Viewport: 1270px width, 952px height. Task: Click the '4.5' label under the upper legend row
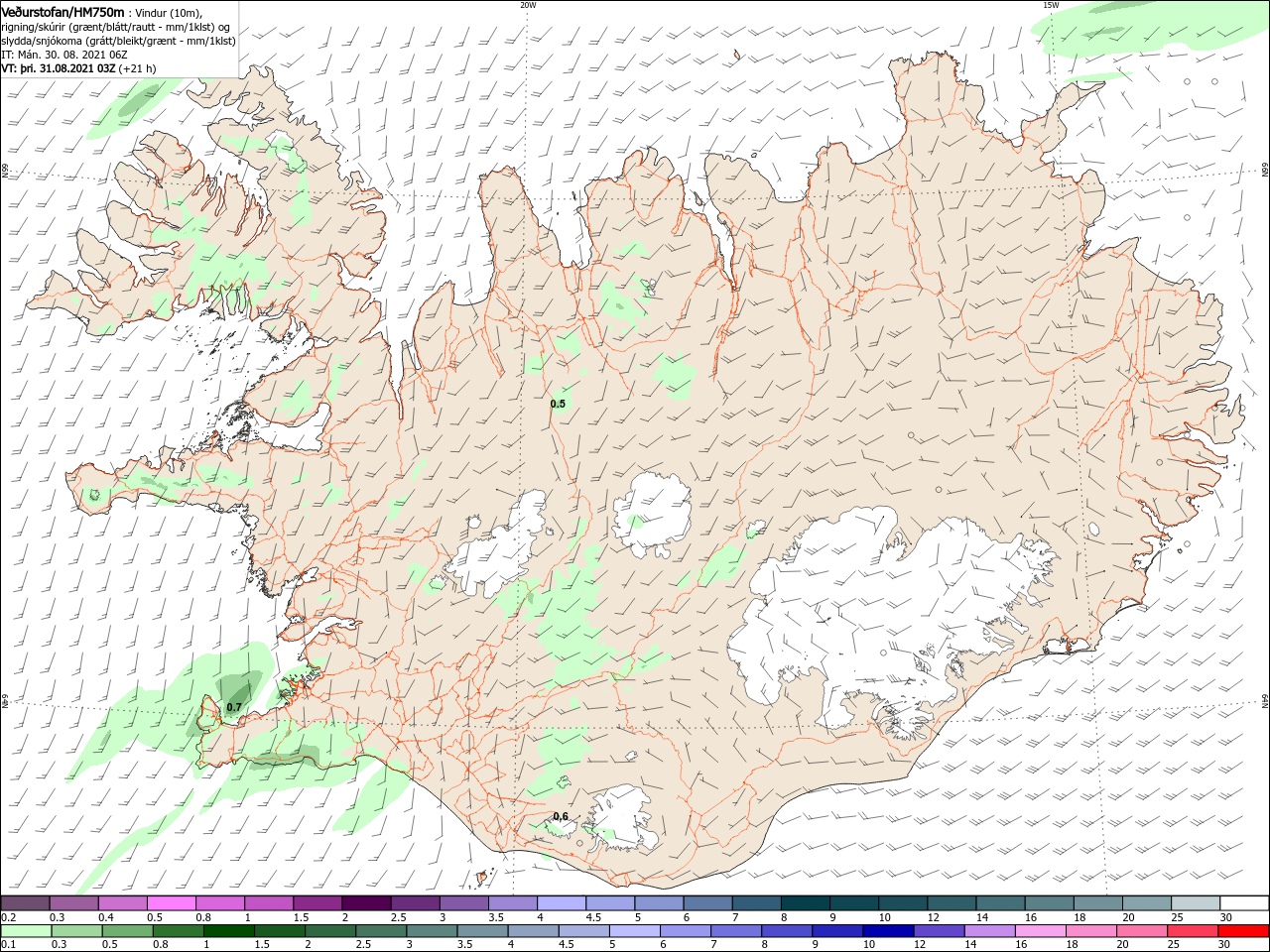point(594,917)
